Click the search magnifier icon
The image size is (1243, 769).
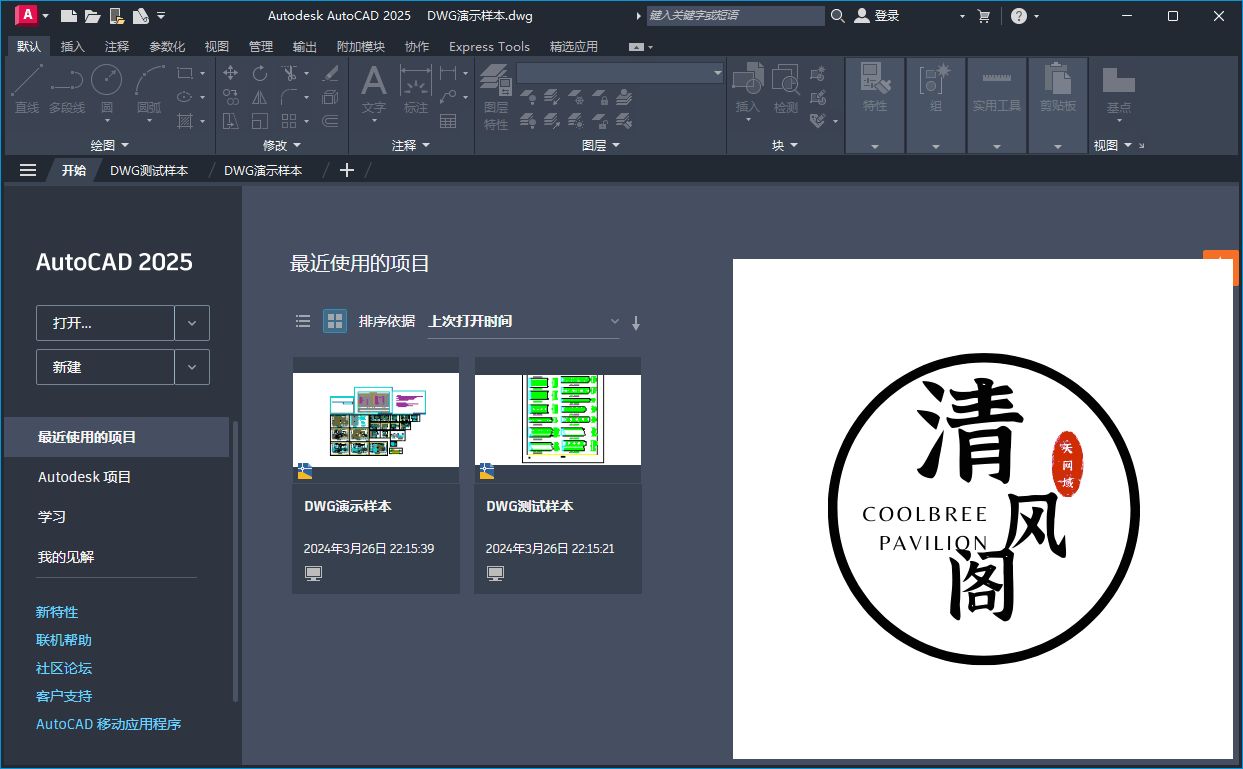[837, 16]
